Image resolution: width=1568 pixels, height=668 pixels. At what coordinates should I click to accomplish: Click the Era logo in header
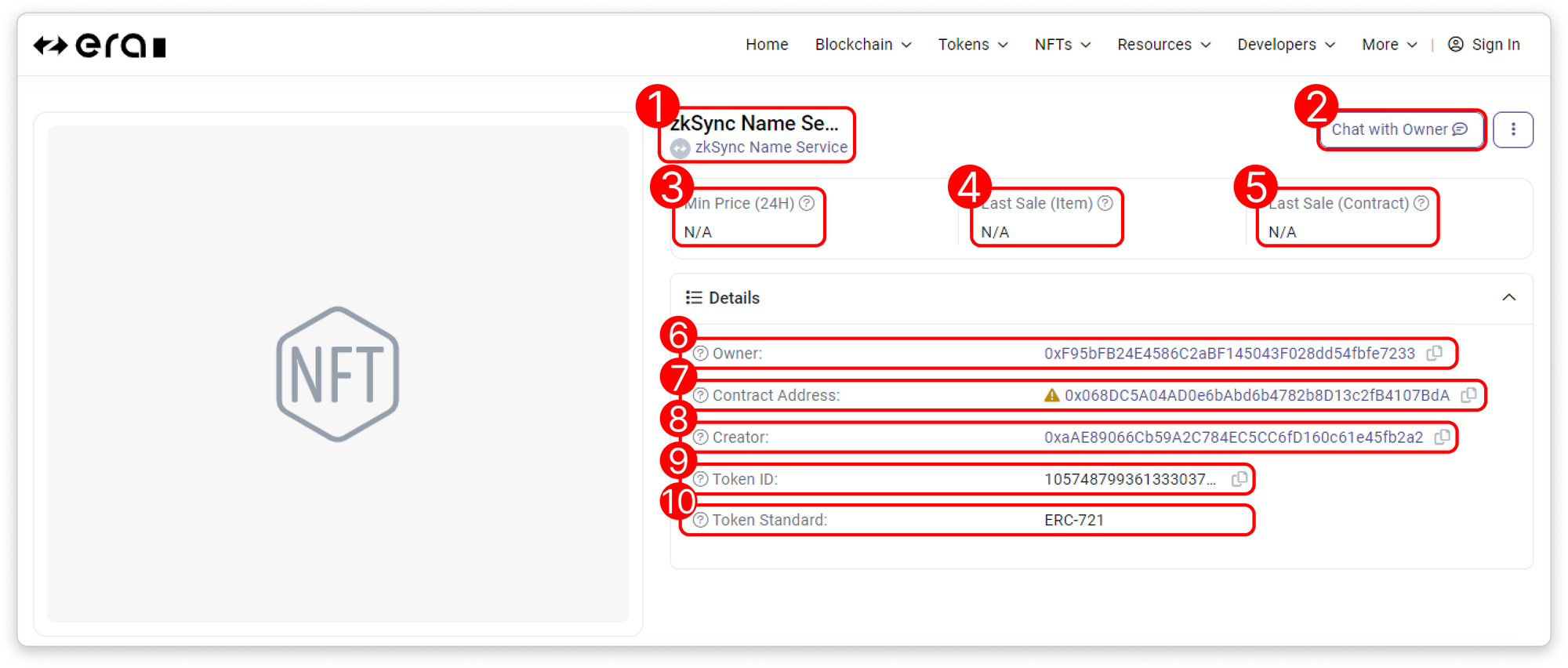(100, 46)
